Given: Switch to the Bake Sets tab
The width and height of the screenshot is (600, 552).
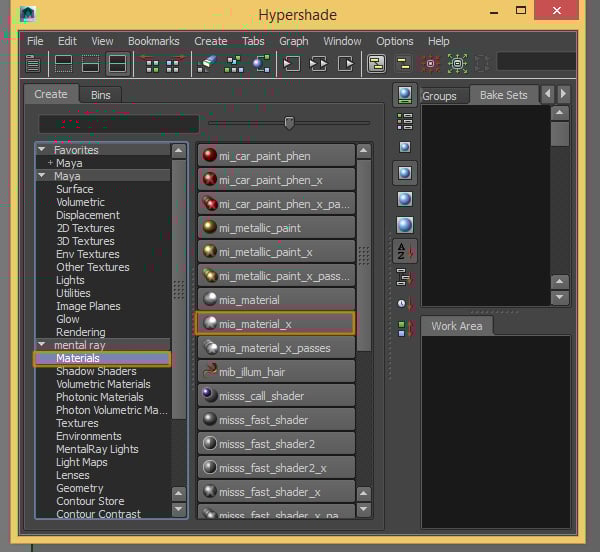Looking at the screenshot, I should tap(504, 95).
